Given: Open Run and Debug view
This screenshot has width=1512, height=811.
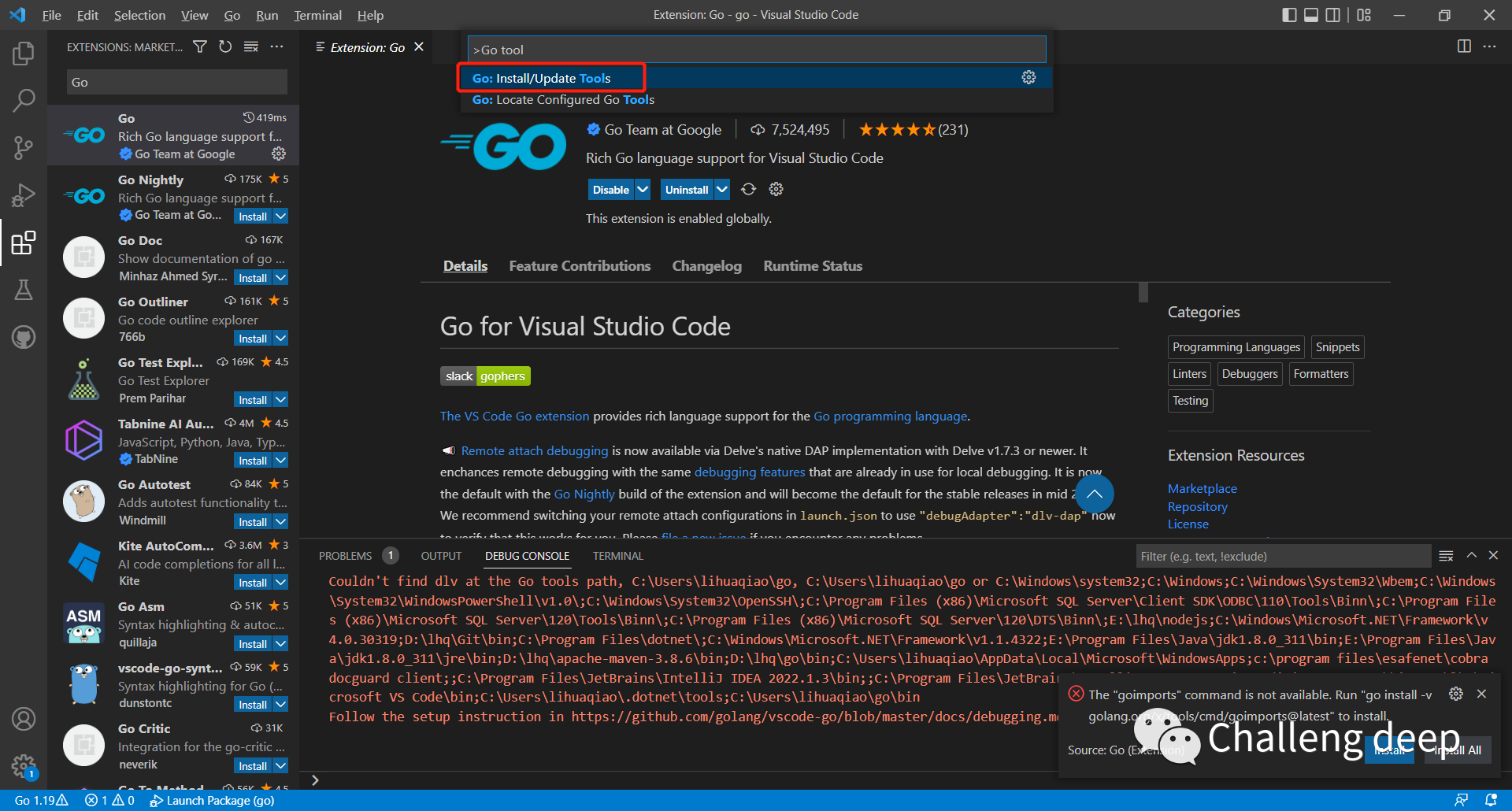Looking at the screenshot, I should pos(24,194).
